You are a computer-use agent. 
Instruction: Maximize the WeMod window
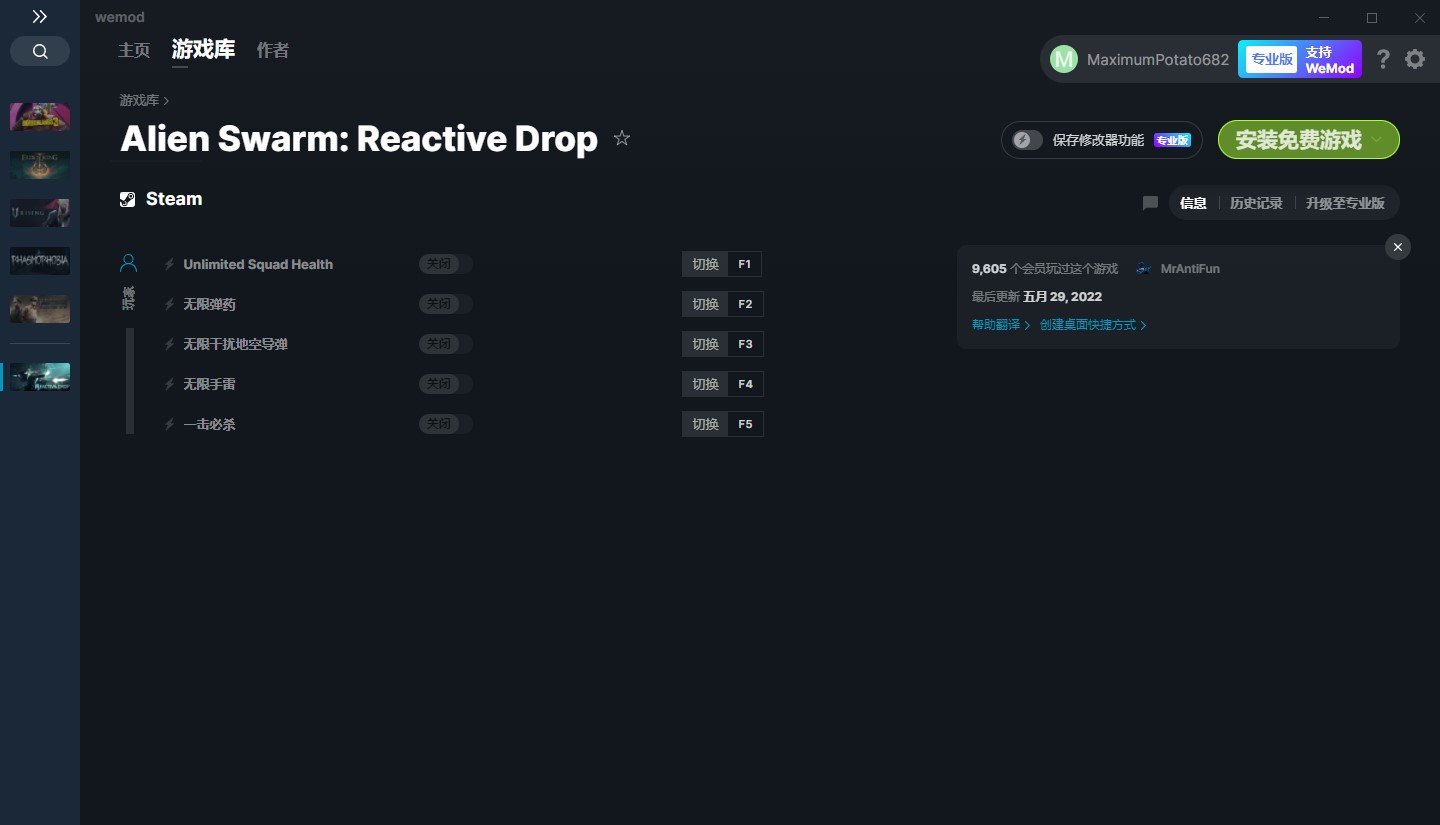[x=1372, y=18]
